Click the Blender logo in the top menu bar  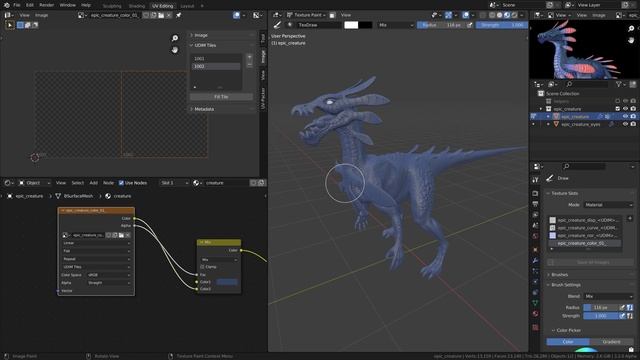[x=7, y=5]
